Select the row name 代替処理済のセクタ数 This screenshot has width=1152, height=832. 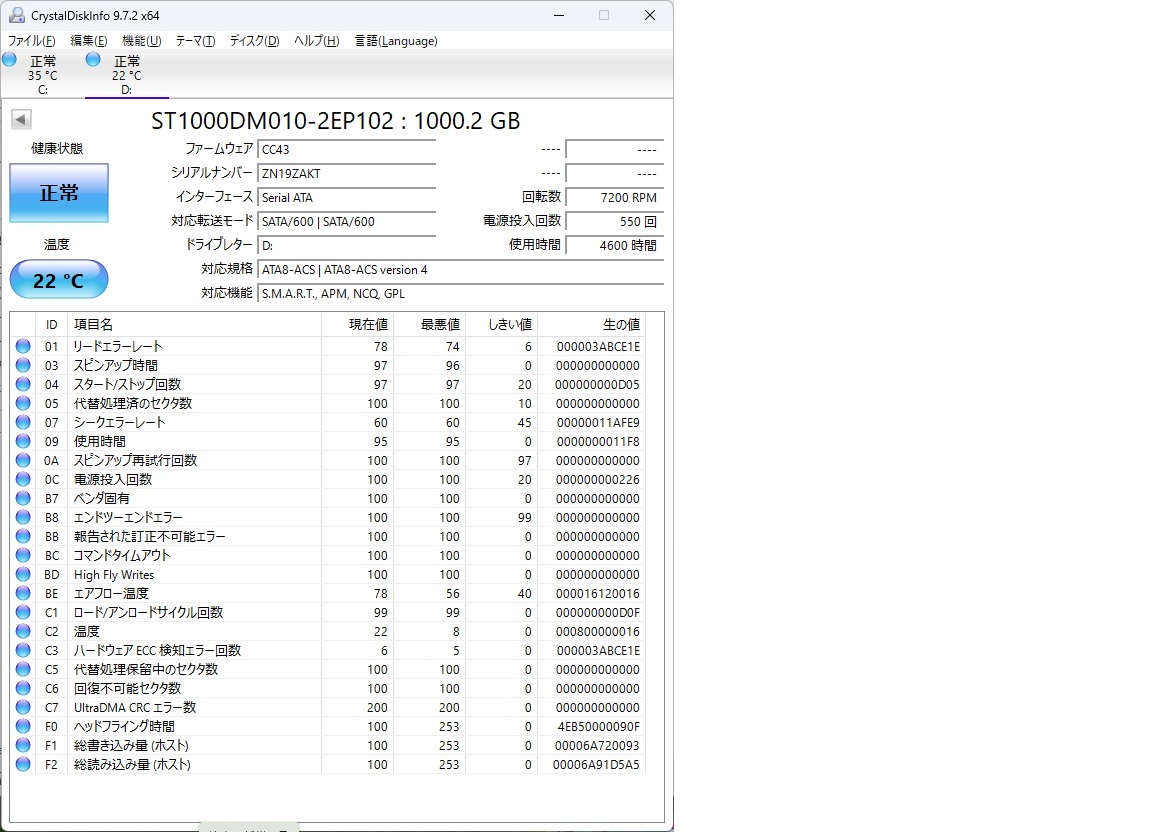(x=133, y=404)
